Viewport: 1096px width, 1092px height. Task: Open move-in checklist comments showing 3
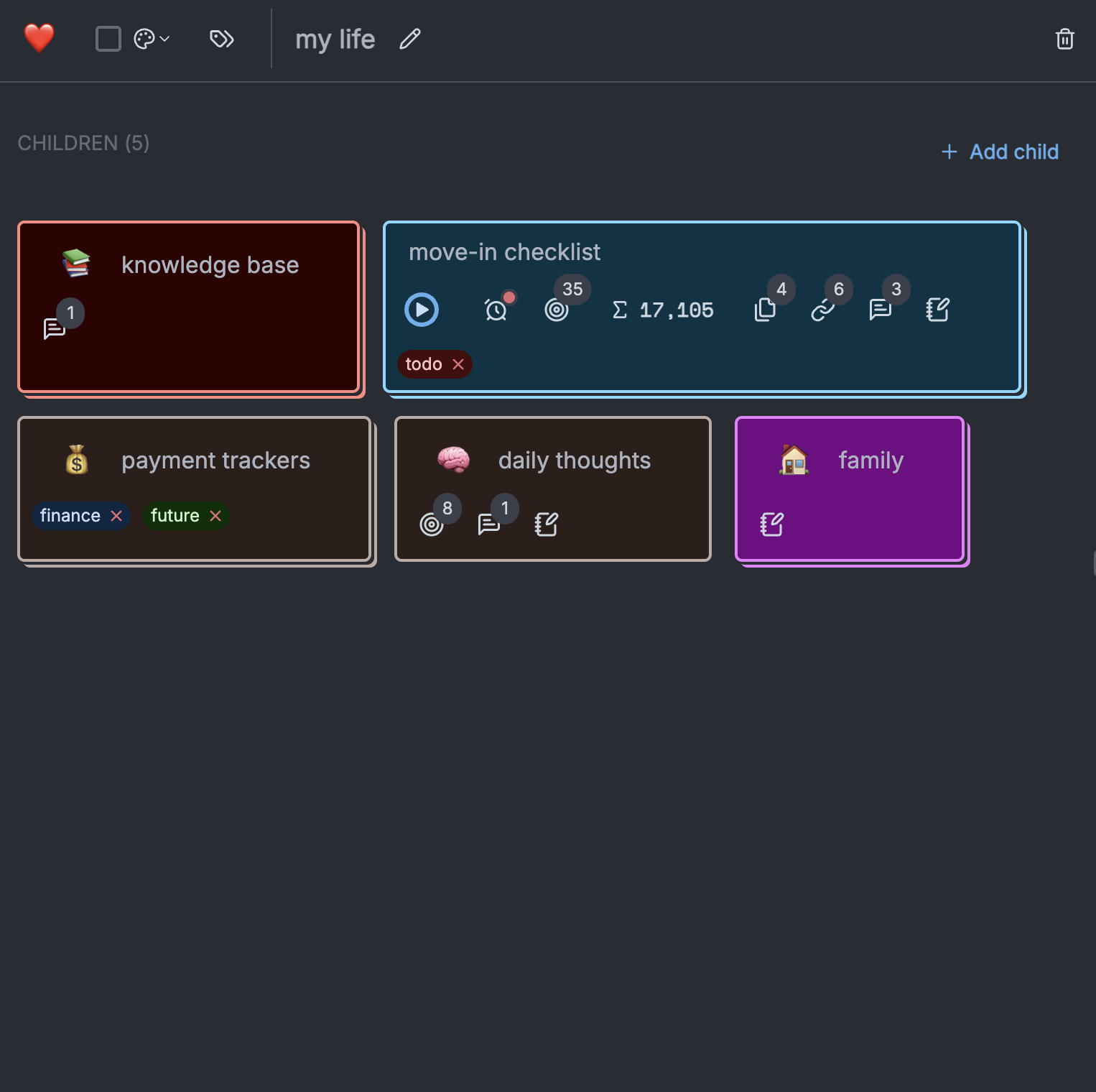(881, 310)
